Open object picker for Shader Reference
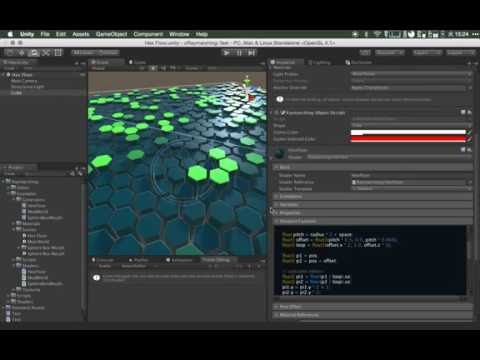Screen dimensions: 480x360 (469, 182)
